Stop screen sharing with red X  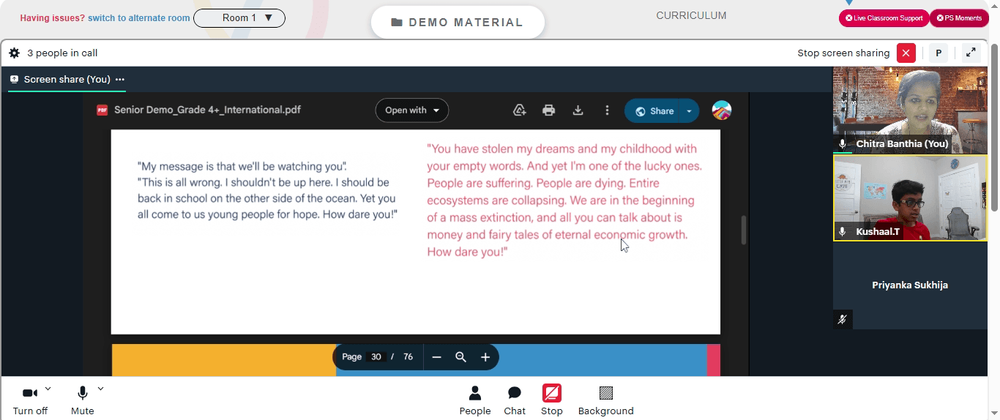coord(906,53)
